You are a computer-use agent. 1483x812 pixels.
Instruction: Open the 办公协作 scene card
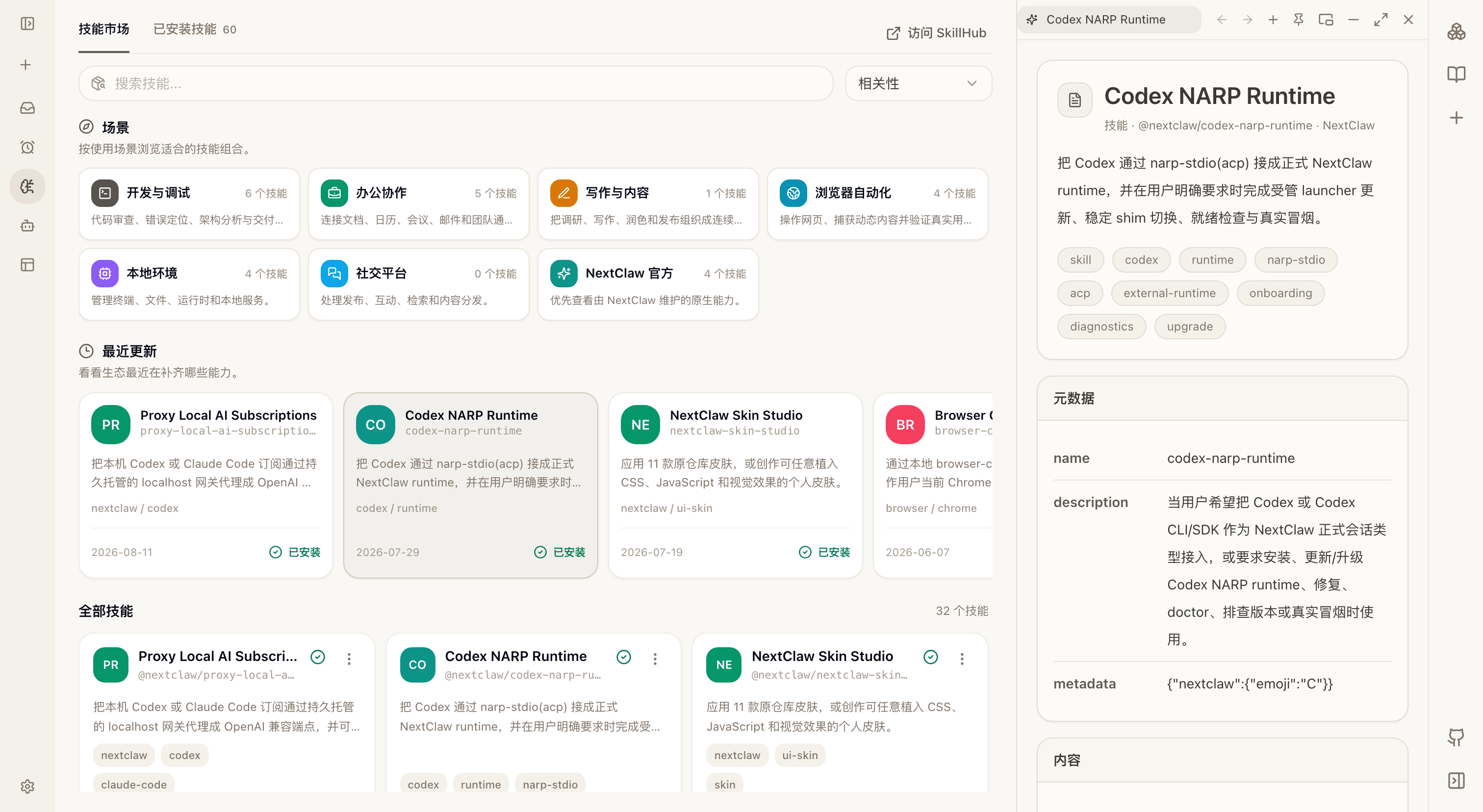(418, 203)
